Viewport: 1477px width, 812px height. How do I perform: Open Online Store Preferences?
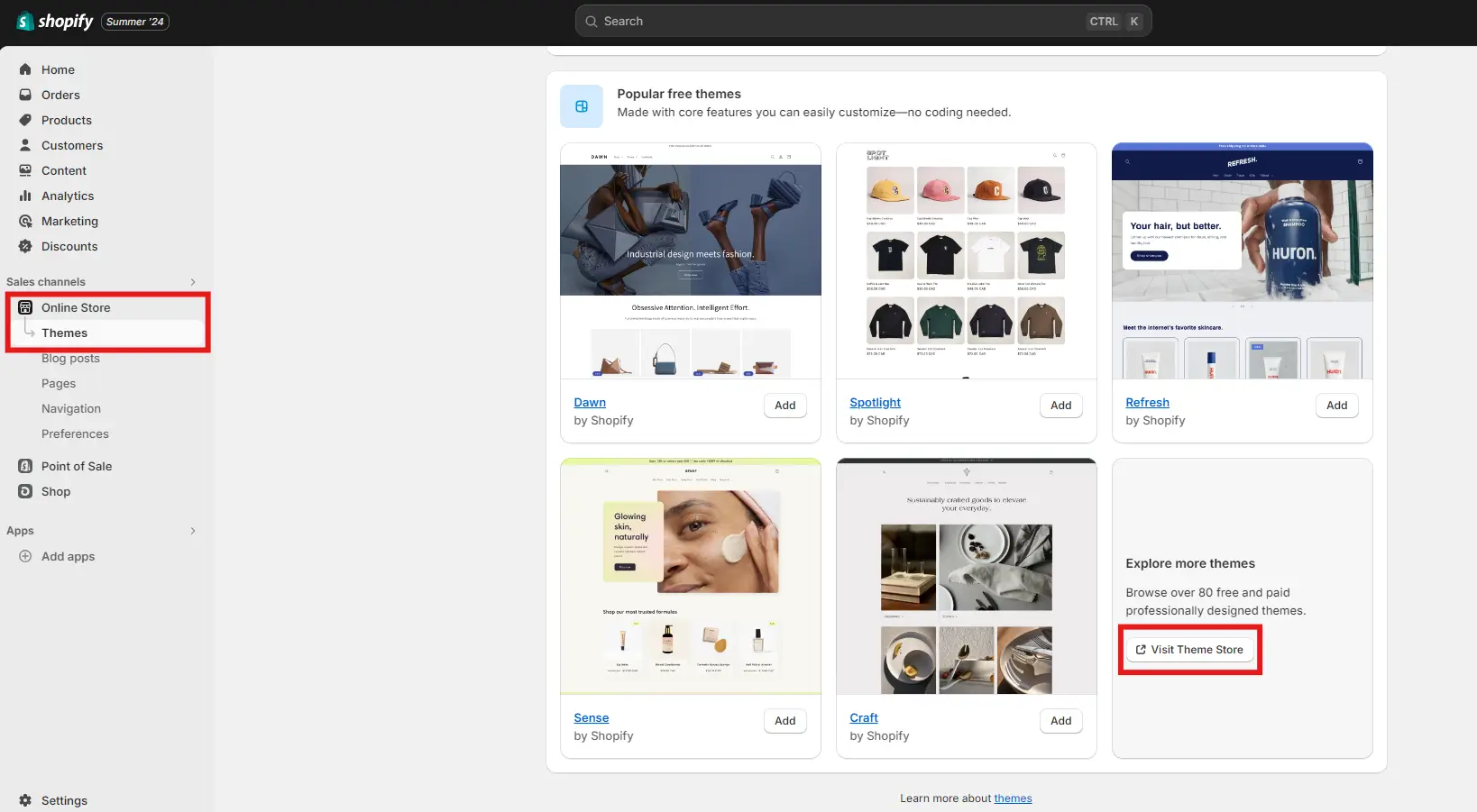[x=75, y=433]
